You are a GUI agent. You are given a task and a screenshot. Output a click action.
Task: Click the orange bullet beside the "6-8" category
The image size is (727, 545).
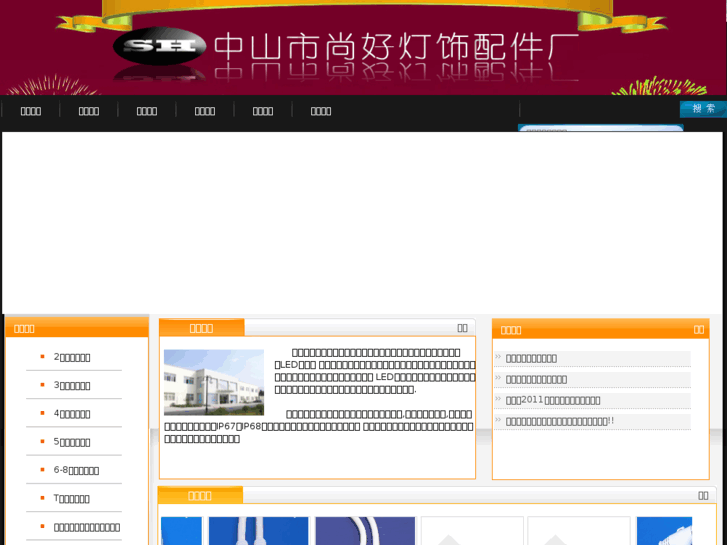[42, 469]
